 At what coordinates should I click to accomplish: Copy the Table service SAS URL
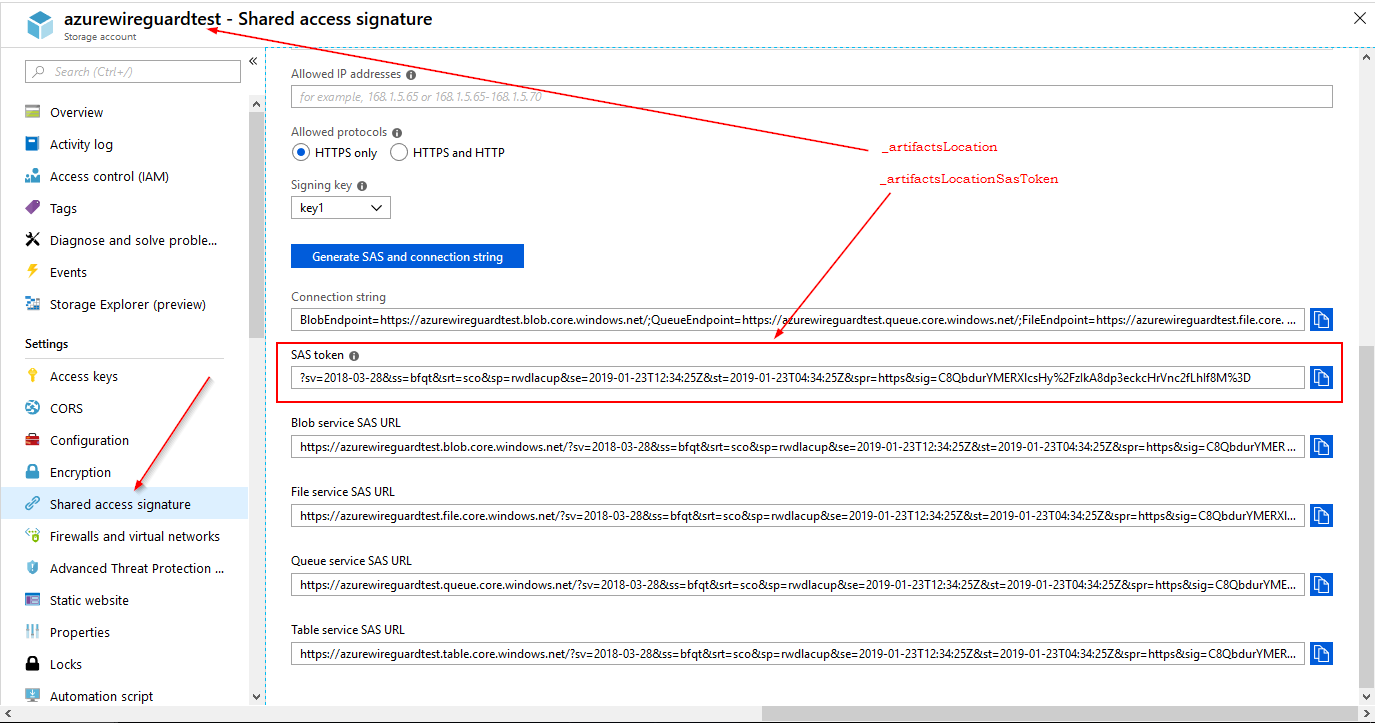1322,653
